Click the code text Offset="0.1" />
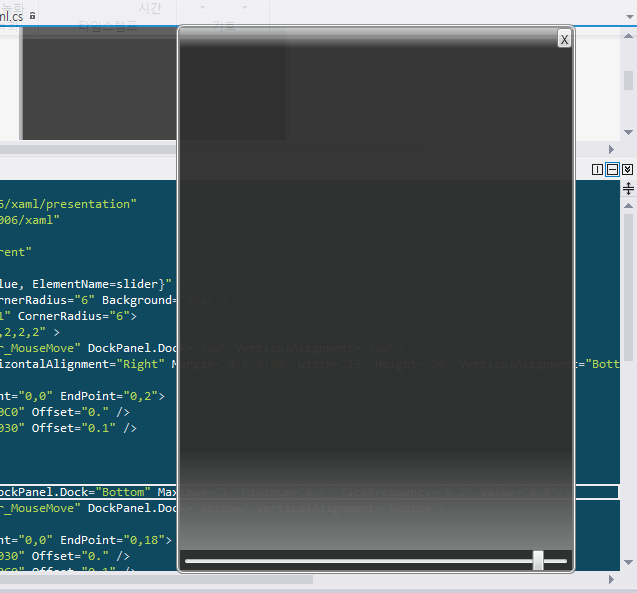The image size is (637, 593). pyautogui.click(x=84, y=428)
